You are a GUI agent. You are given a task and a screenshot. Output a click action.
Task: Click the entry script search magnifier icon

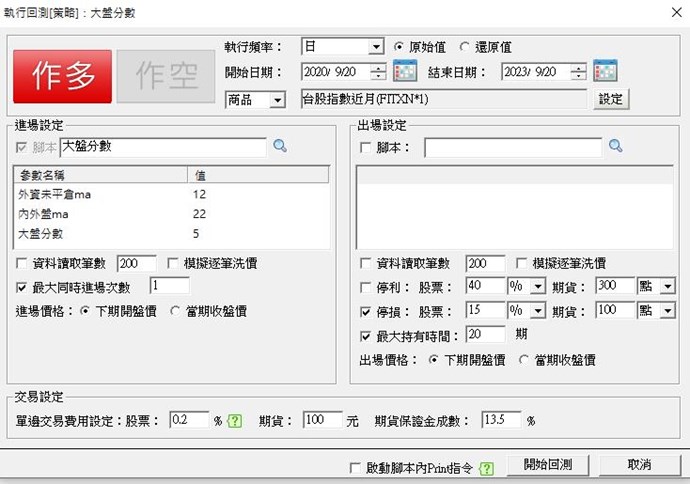click(280, 146)
